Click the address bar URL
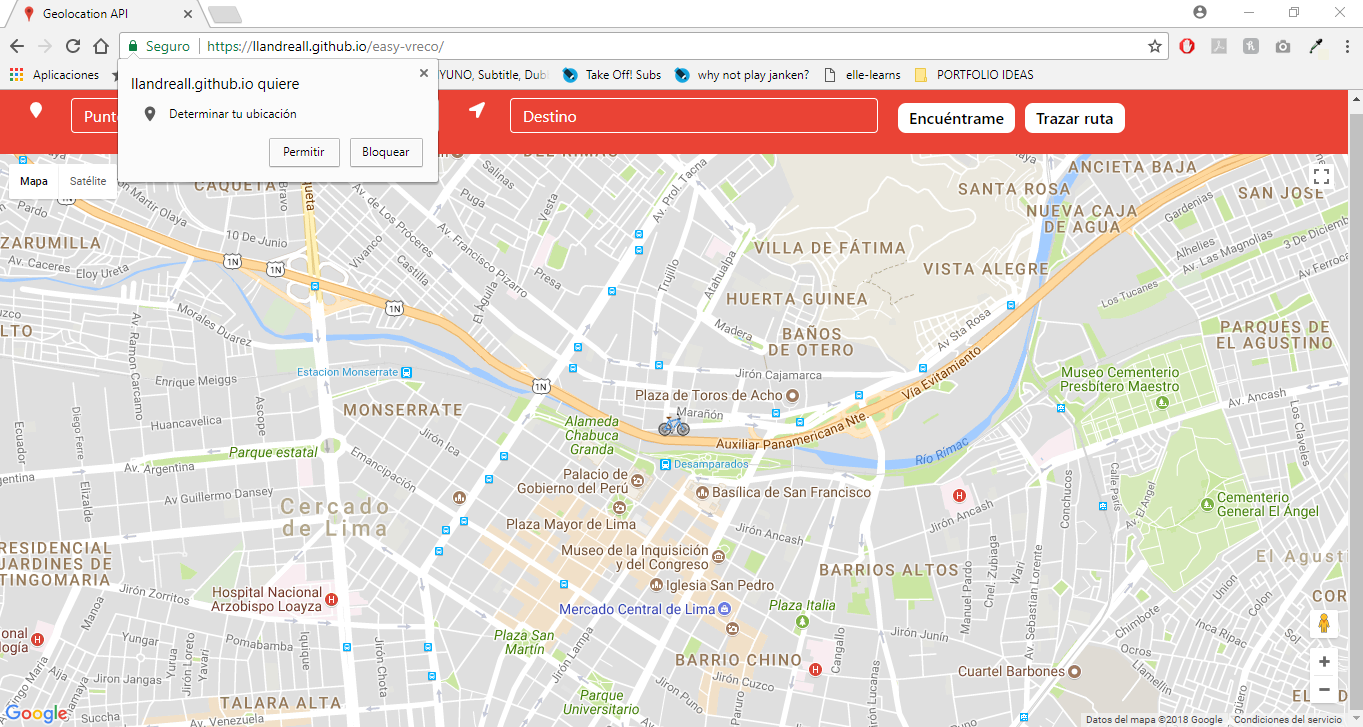This screenshot has height=727, width=1363. [325, 46]
